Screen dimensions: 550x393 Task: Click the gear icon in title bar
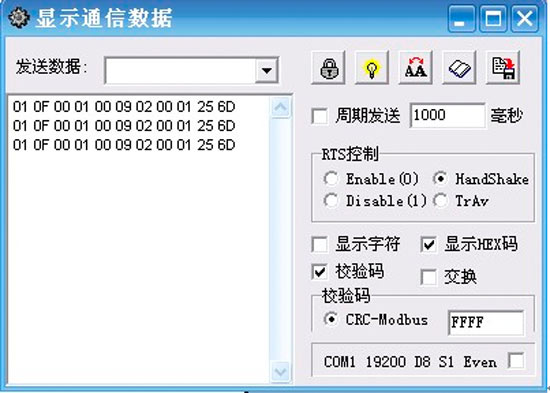pos(19,17)
